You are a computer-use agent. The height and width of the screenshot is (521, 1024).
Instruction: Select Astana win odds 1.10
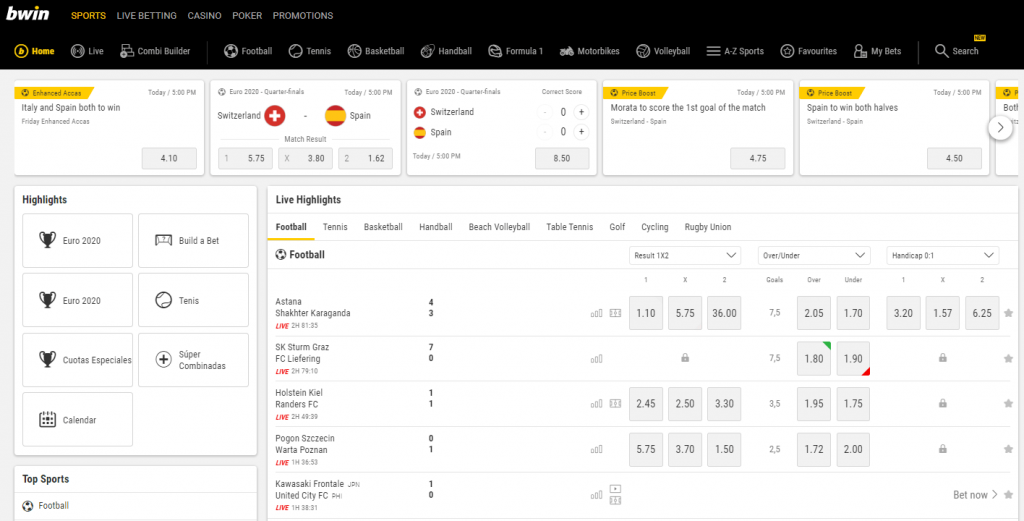point(646,313)
